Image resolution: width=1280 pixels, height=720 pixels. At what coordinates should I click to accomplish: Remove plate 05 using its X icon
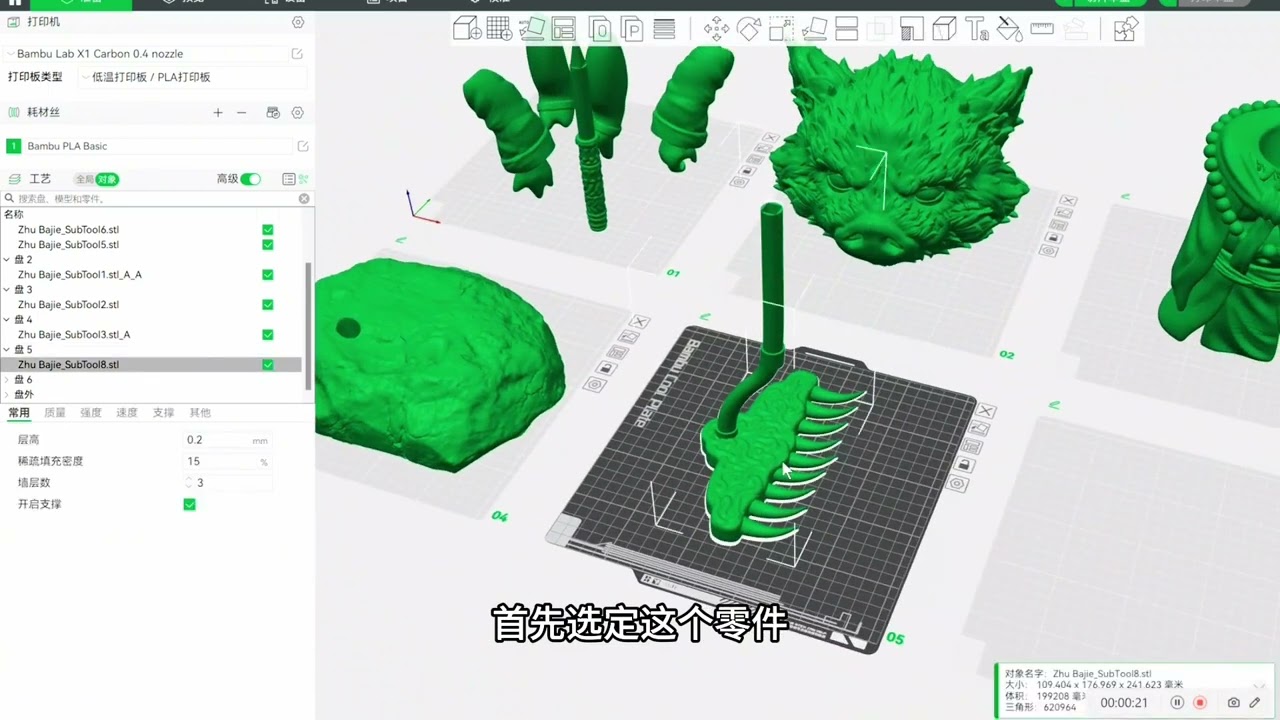986,411
